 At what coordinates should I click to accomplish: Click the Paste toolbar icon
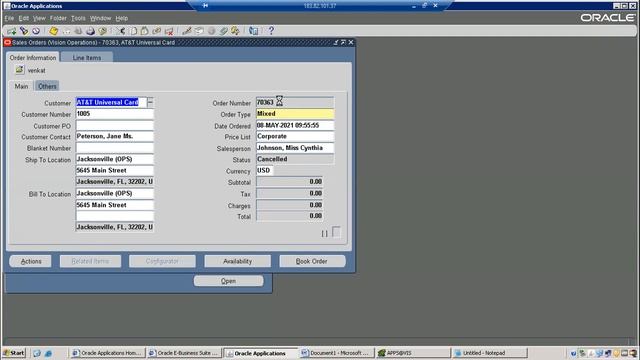point(144,31)
